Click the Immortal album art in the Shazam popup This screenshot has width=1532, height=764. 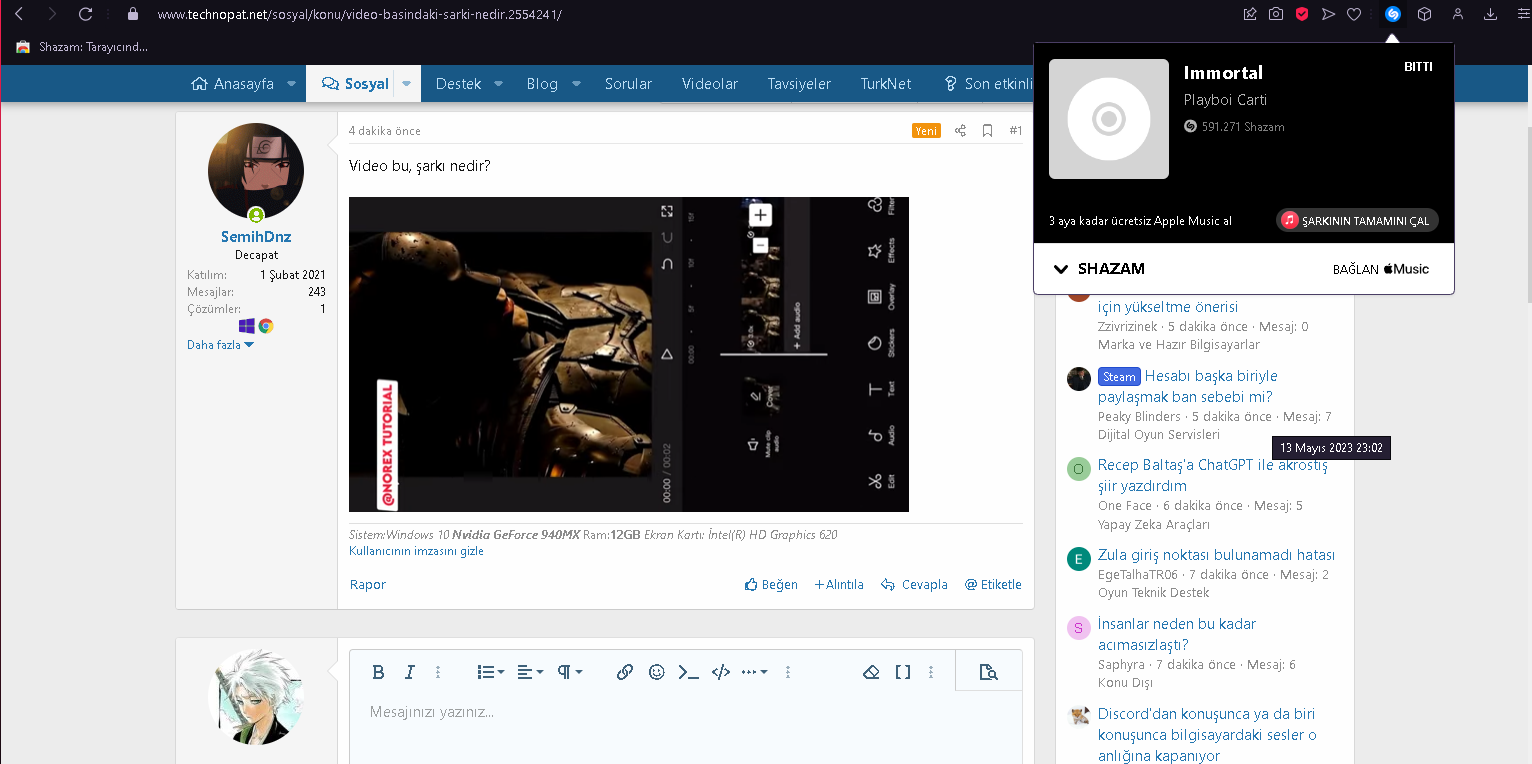click(1109, 119)
